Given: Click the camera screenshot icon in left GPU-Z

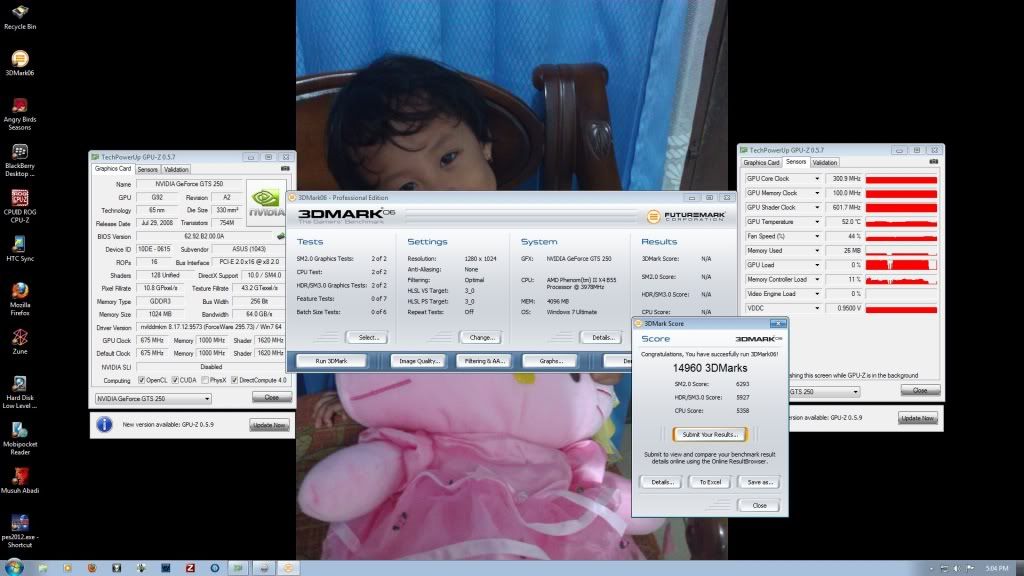Looking at the screenshot, I should [285, 168].
